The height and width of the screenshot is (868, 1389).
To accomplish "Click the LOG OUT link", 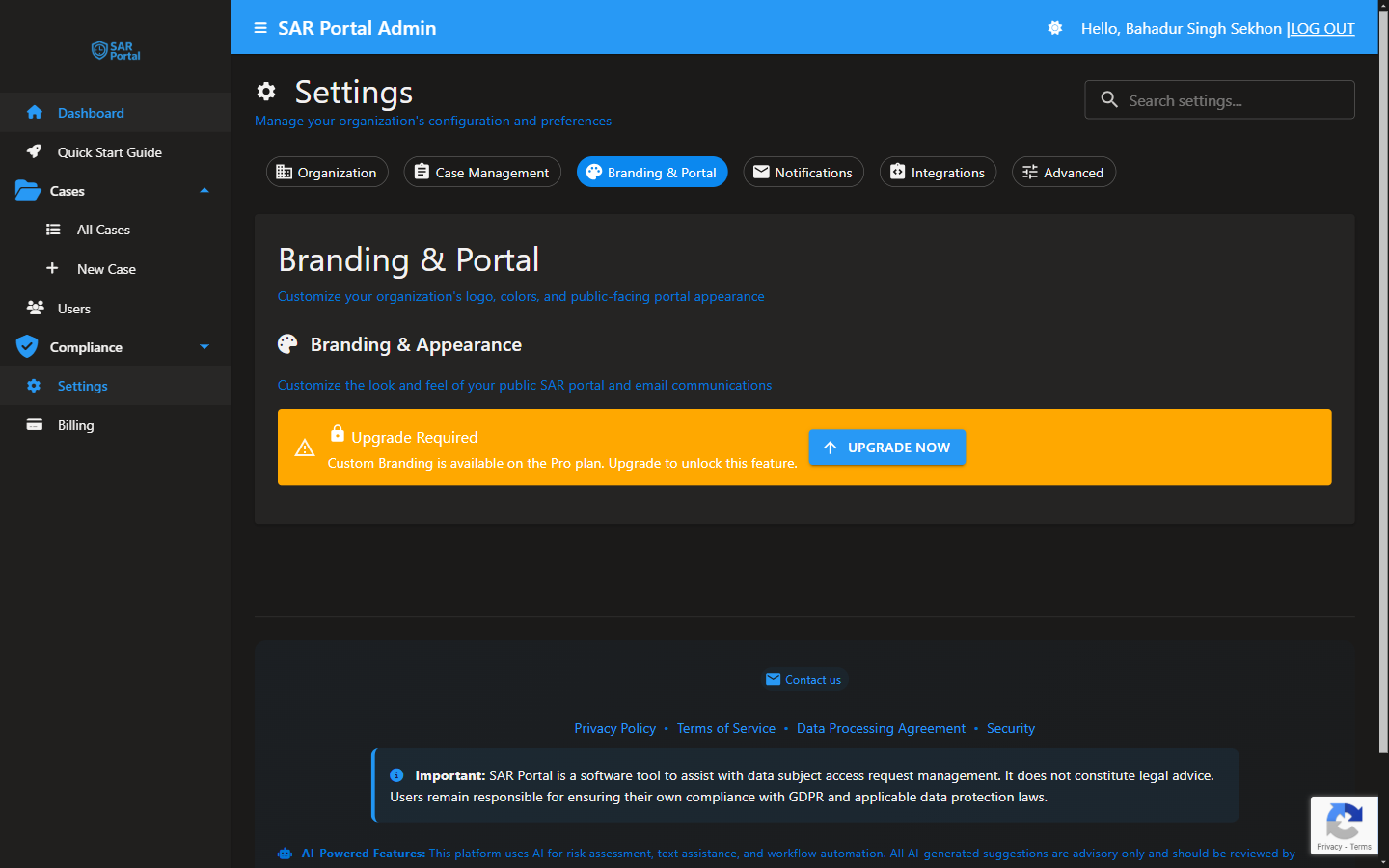I will [1322, 28].
